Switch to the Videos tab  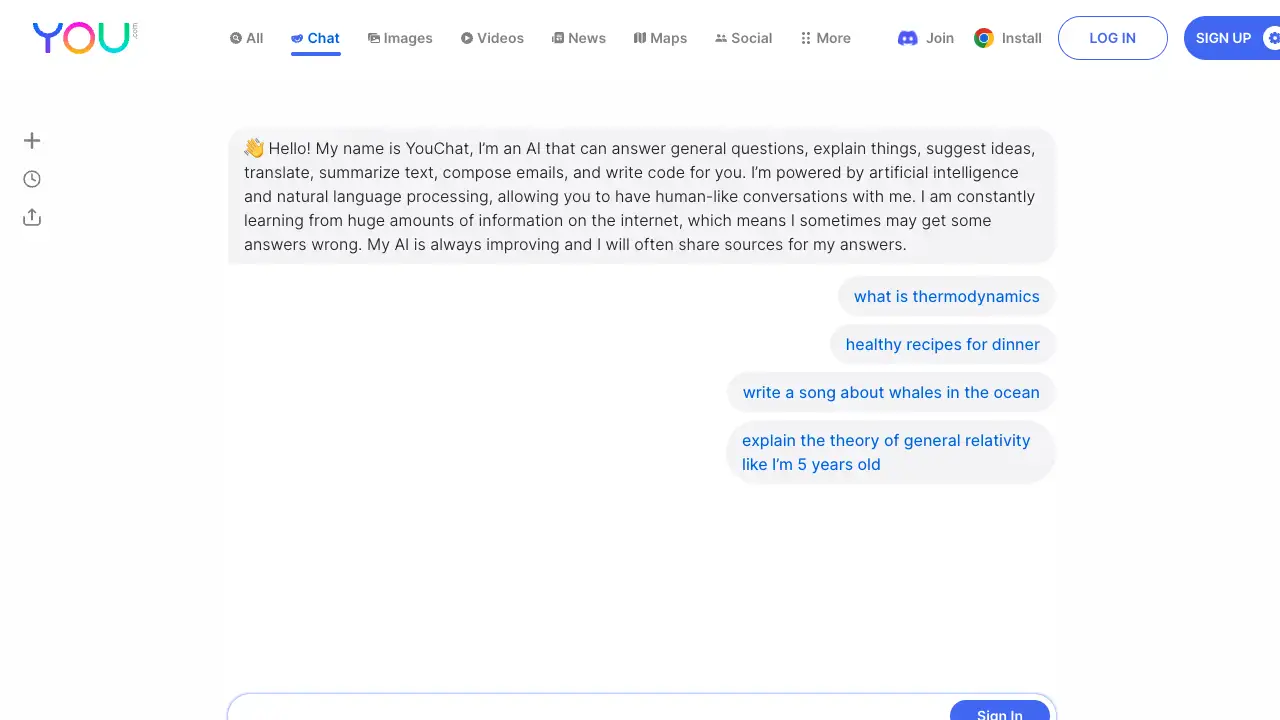492,38
